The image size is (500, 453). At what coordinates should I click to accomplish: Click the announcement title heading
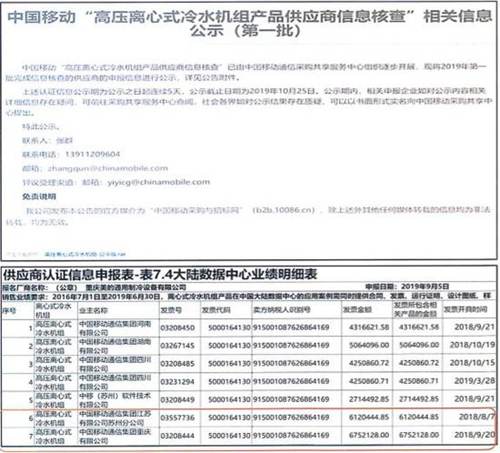tap(250, 23)
